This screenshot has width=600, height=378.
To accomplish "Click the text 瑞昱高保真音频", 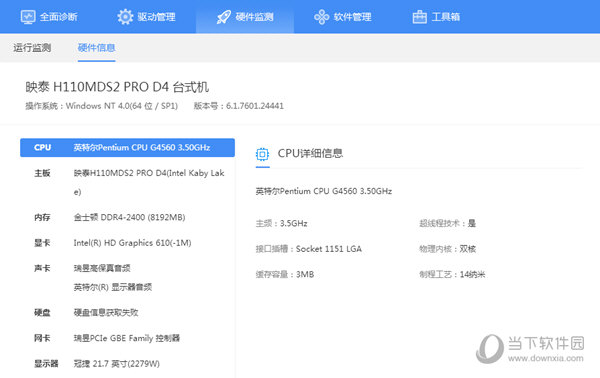I will [x=102, y=268].
